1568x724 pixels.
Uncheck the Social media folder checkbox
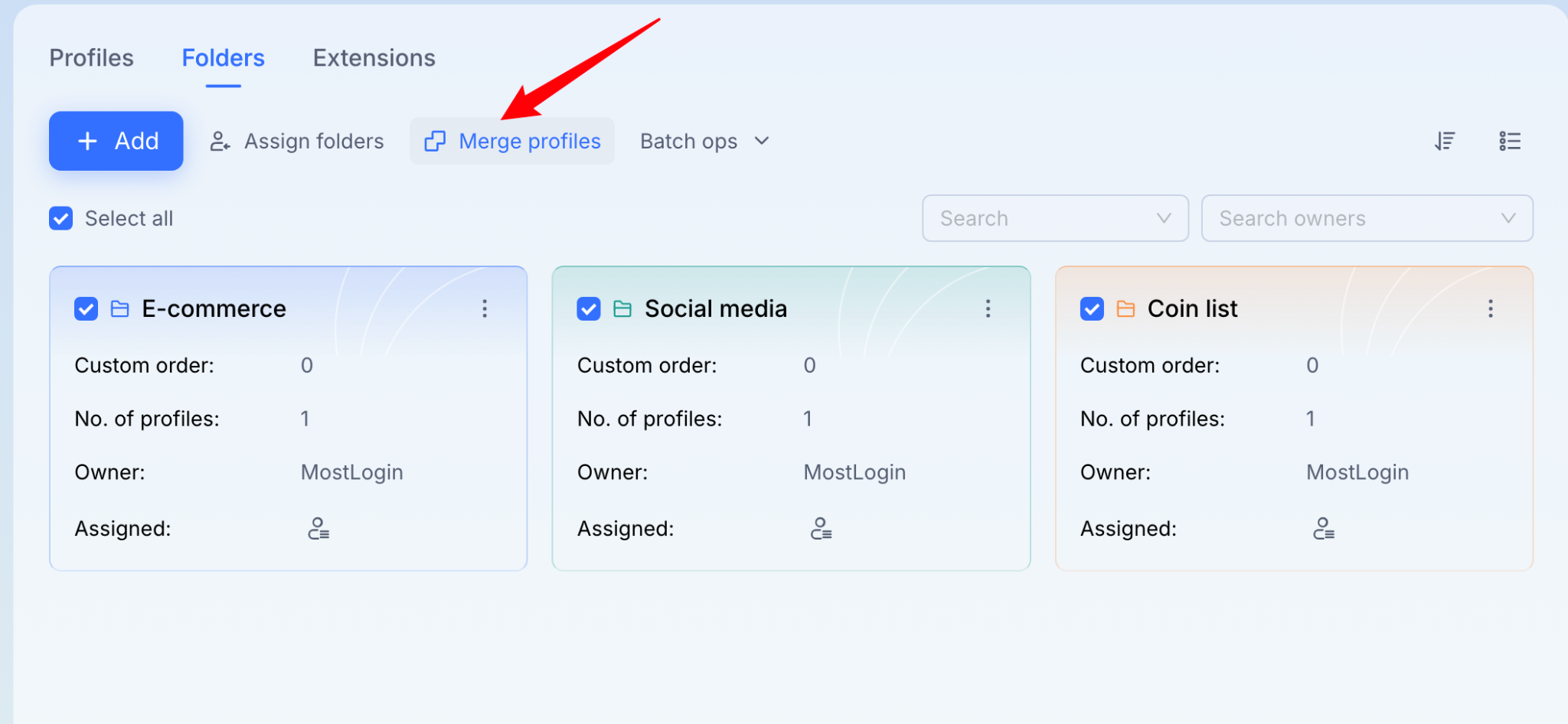pos(589,309)
